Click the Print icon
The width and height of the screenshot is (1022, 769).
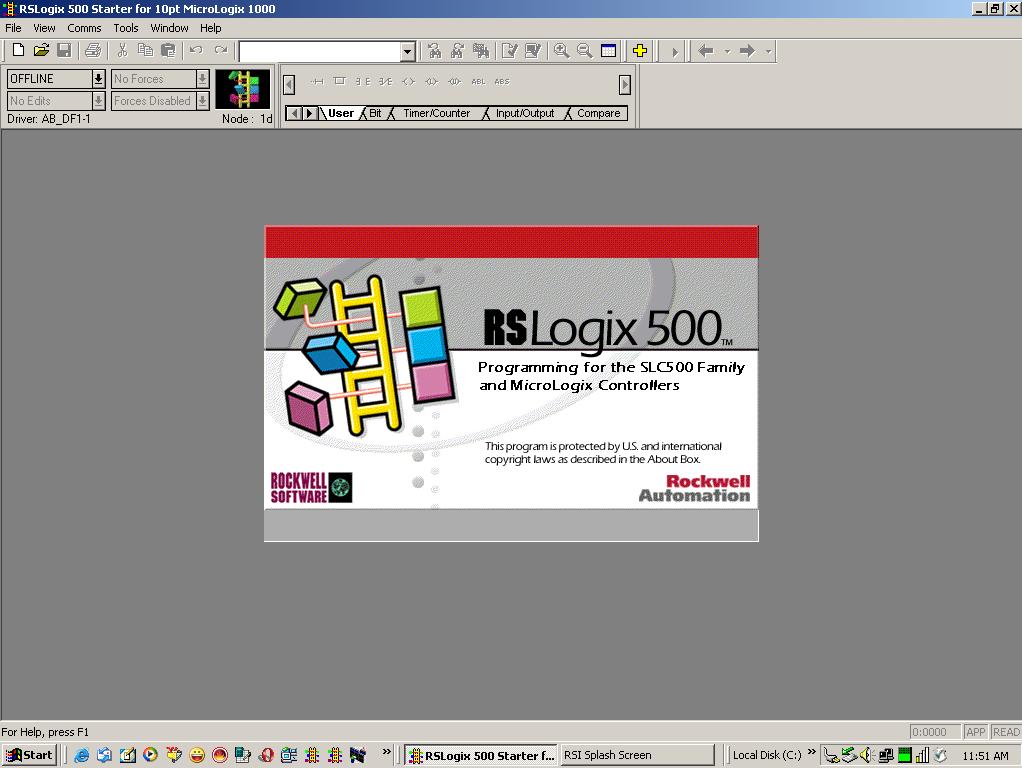(x=93, y=51)
